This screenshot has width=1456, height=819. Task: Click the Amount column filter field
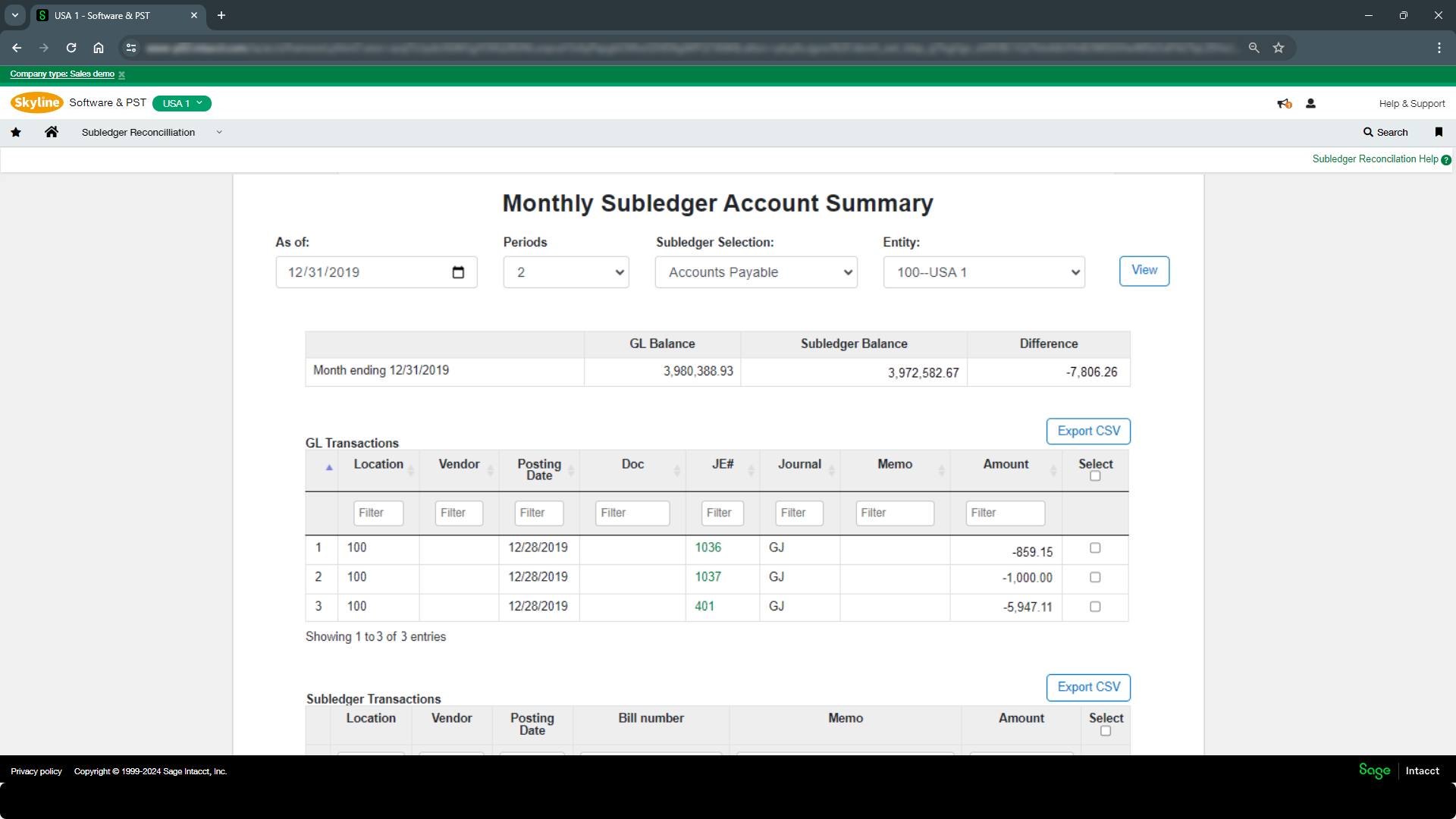pyautogui.click(x=1005, y=513)
